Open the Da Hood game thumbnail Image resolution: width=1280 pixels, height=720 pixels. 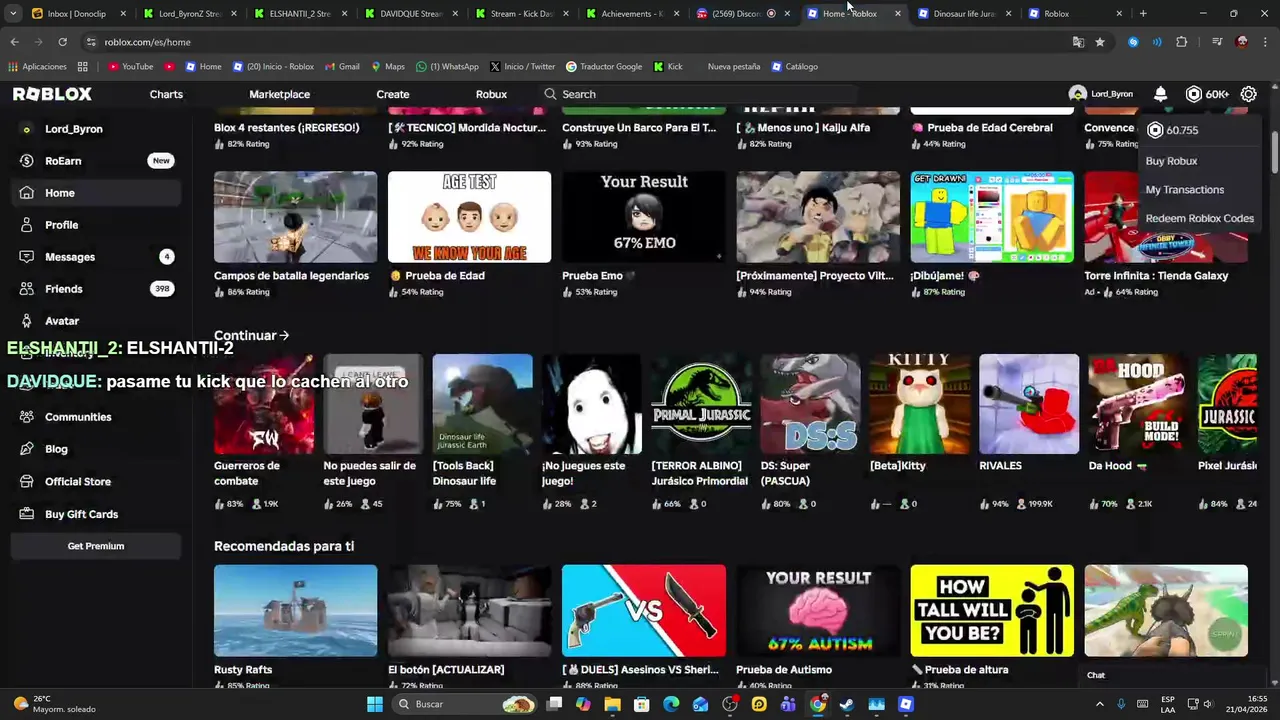click(x=1138, y=404)
